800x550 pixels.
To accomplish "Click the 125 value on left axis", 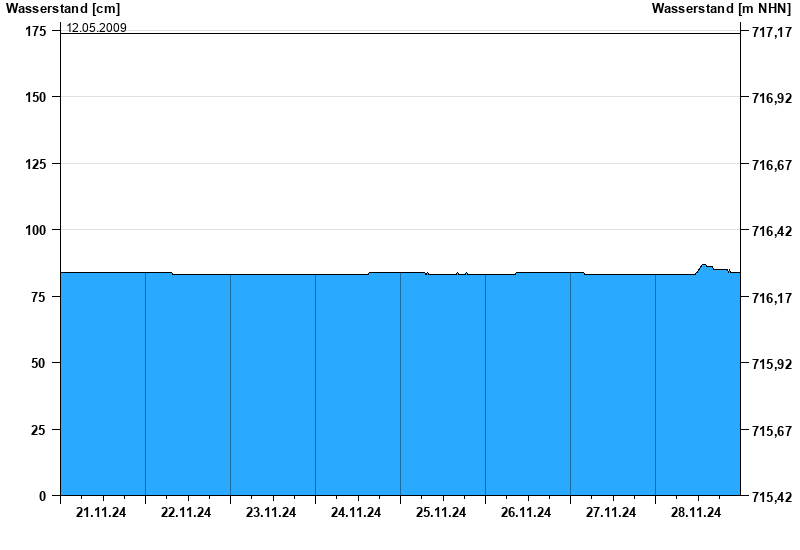I will pos(36,164).
